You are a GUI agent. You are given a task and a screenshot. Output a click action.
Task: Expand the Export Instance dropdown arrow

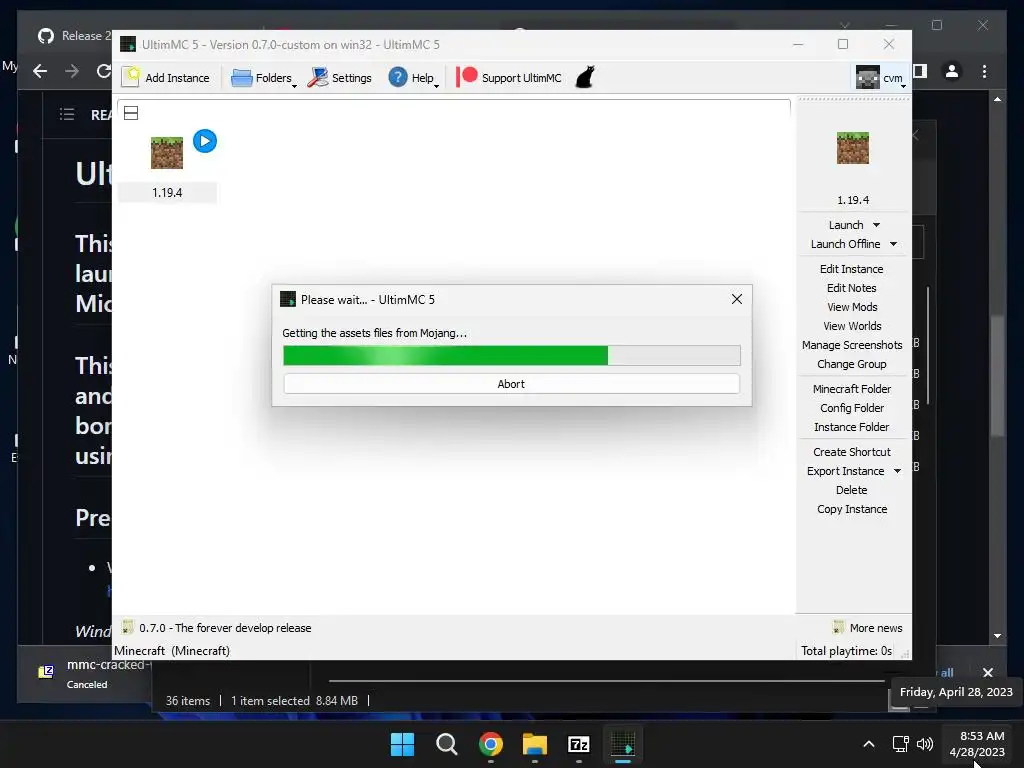click(x=897, y=471)
